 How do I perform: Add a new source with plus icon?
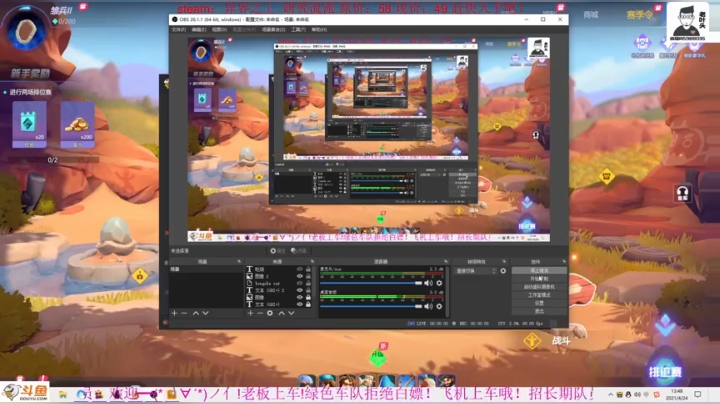(250, 313)
